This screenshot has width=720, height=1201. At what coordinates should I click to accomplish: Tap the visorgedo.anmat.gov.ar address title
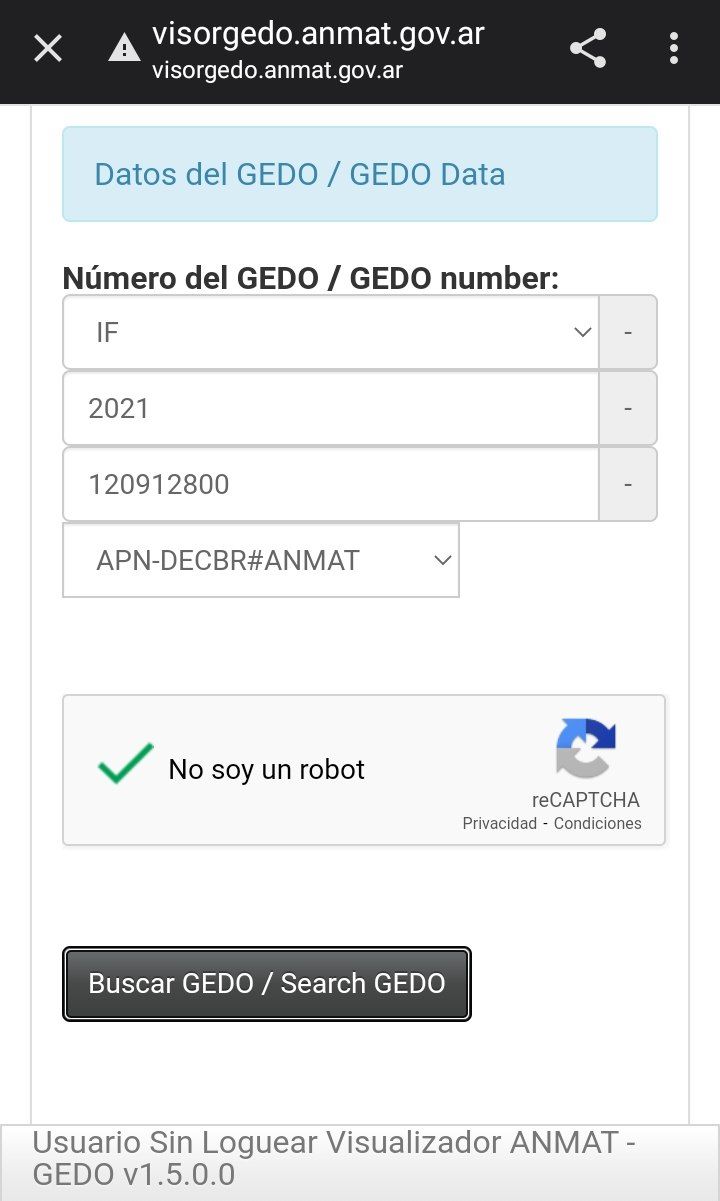[x=318, y=34]
